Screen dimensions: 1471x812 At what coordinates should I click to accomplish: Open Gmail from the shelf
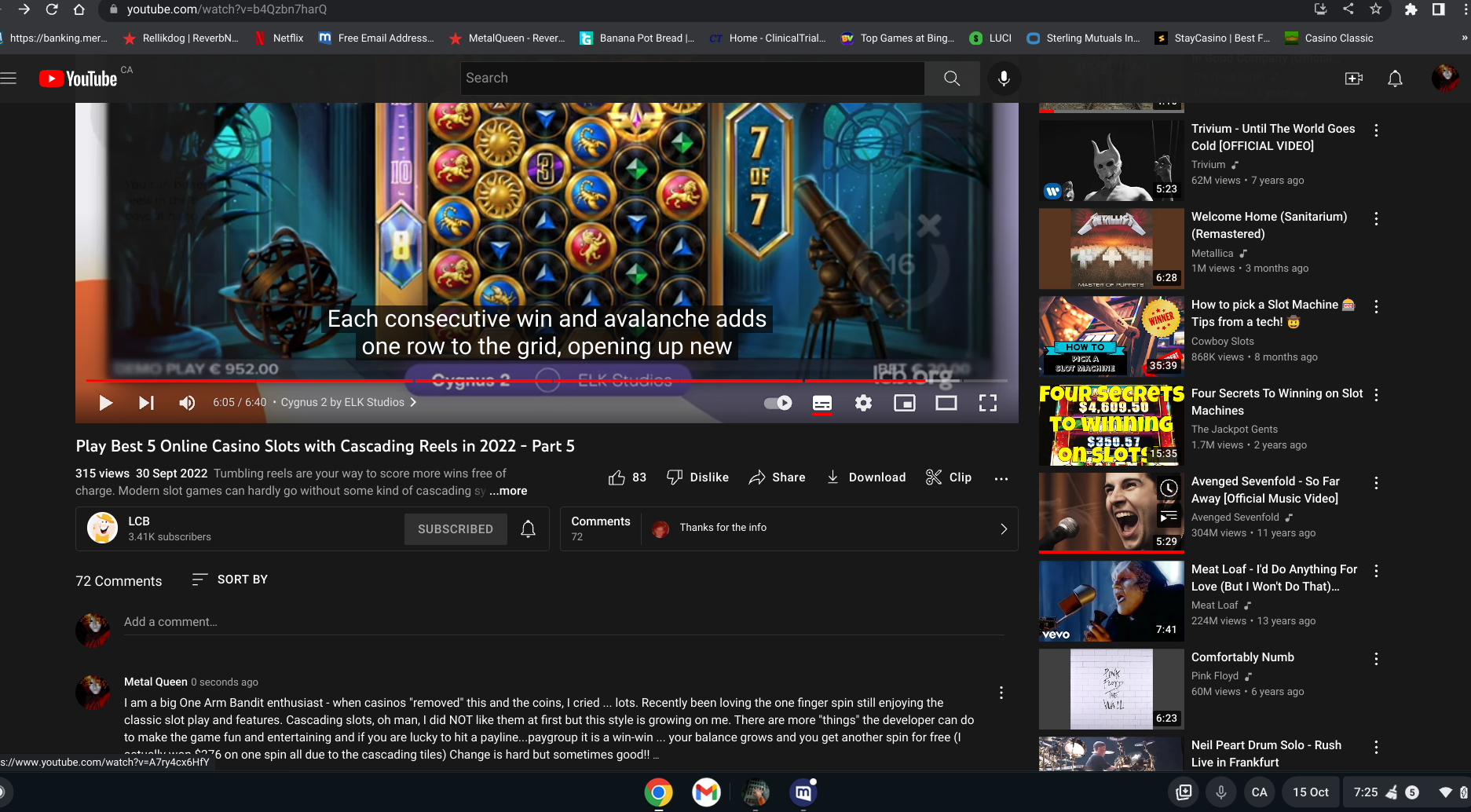(707, 792)
